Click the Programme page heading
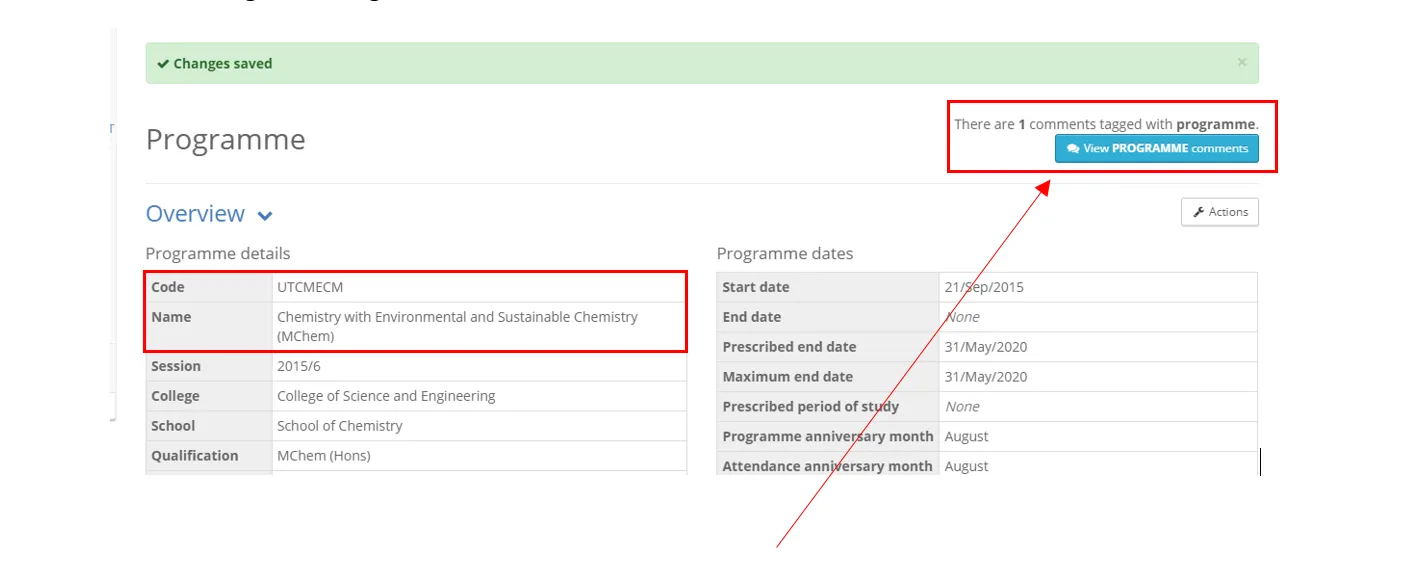The image size is (1403, 562). [225, 139]
